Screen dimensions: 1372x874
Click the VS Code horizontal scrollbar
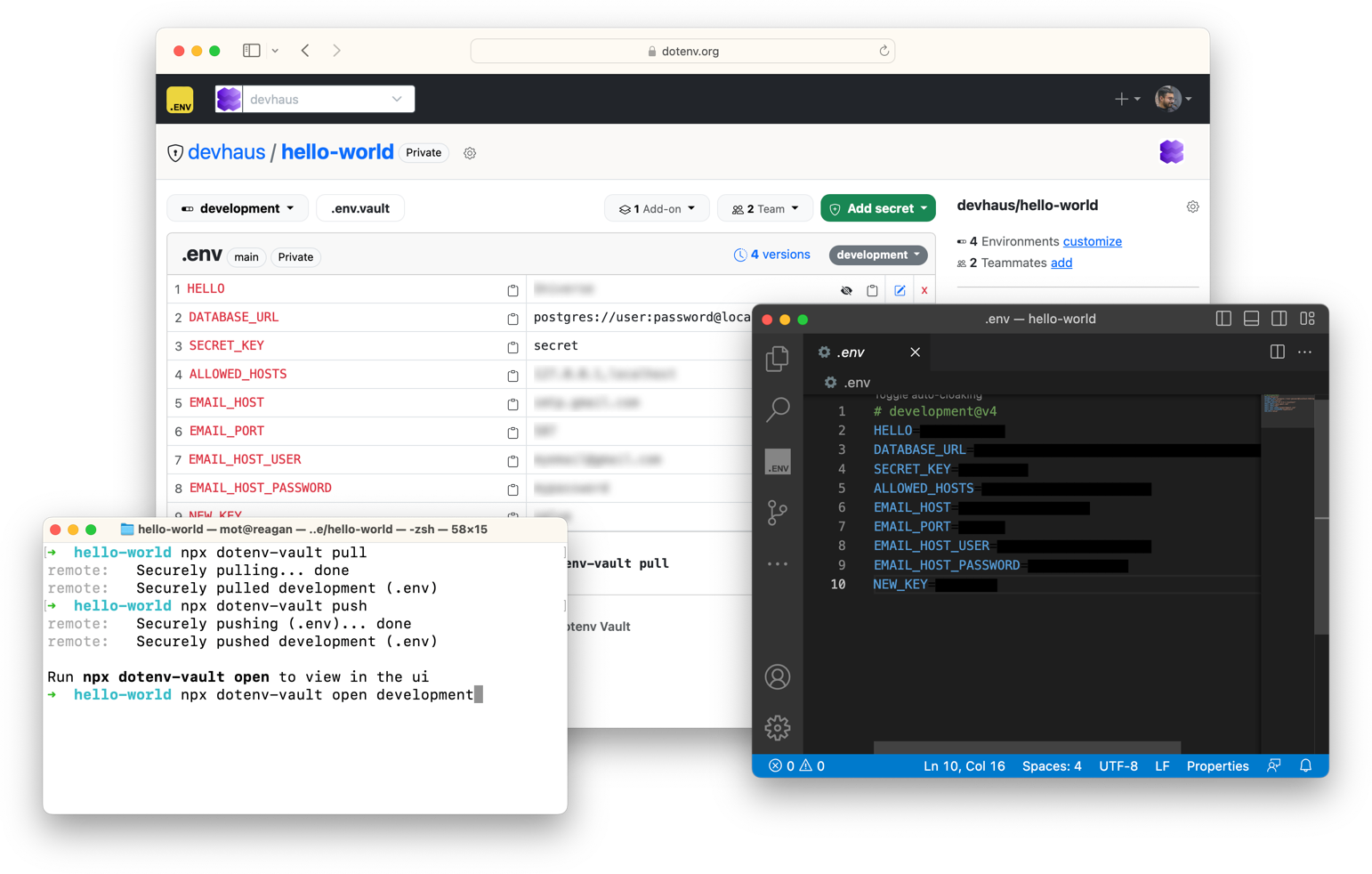[x=1027, y=747]
